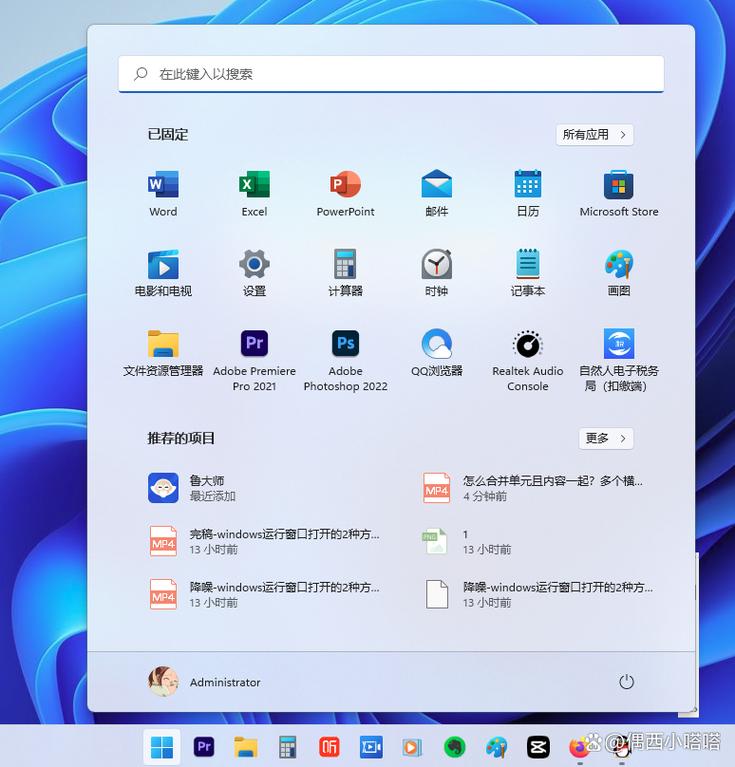
Task: Click the Administrator user avatar
Action: point(163,681)
